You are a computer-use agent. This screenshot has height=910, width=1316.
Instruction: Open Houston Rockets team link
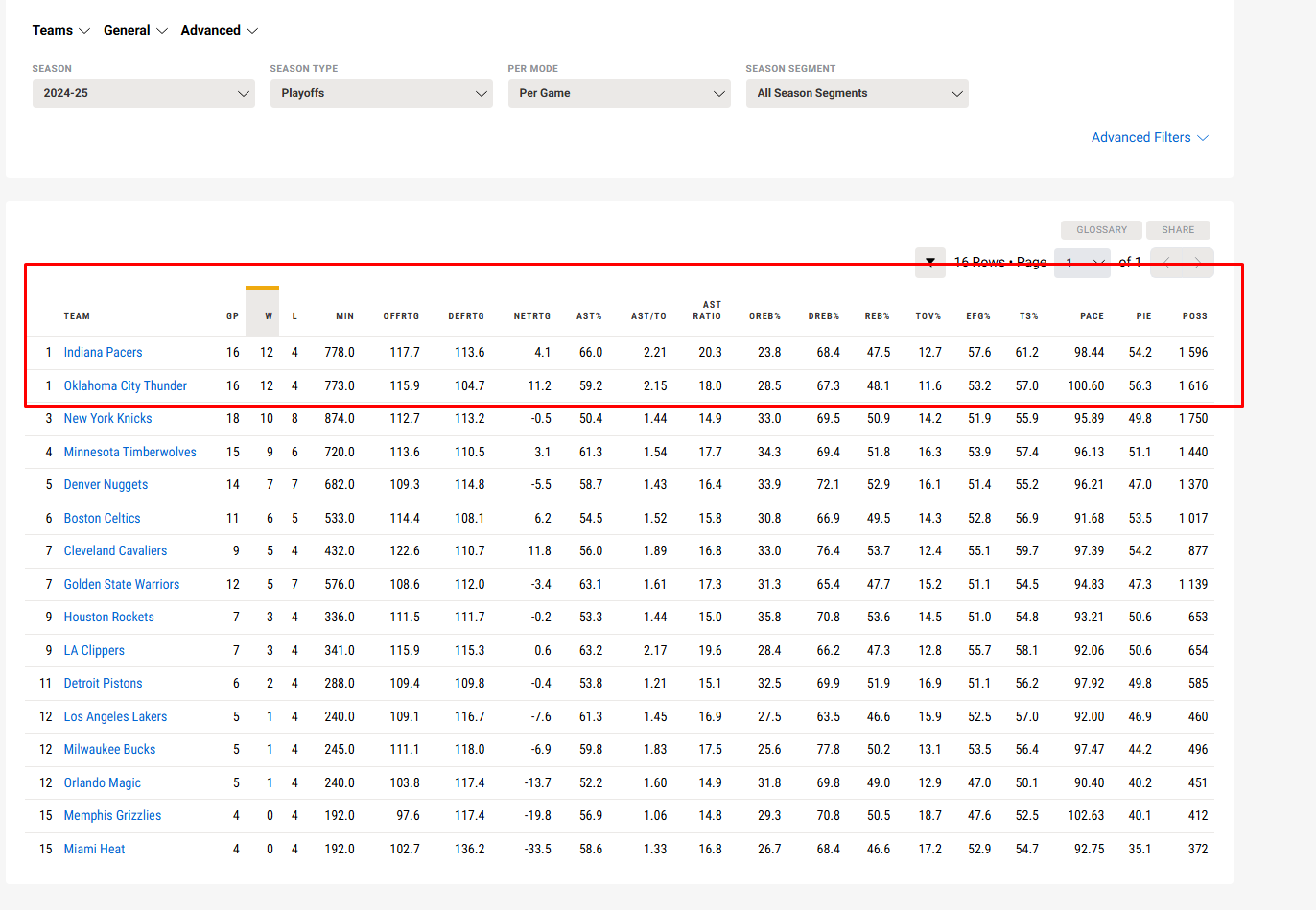click(108, 617)
